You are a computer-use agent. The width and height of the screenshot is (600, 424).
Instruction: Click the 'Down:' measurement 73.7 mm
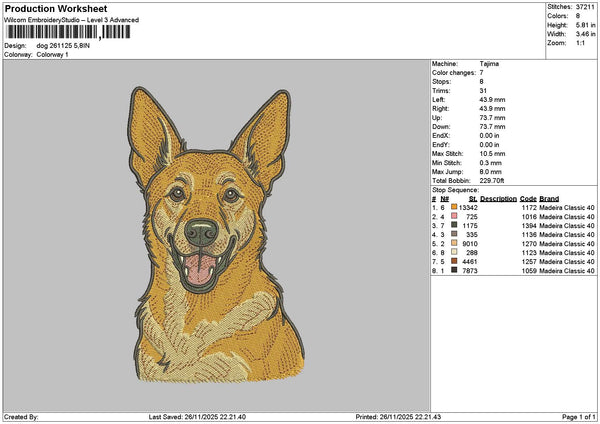pyautogui.click(x=492, y=127)
